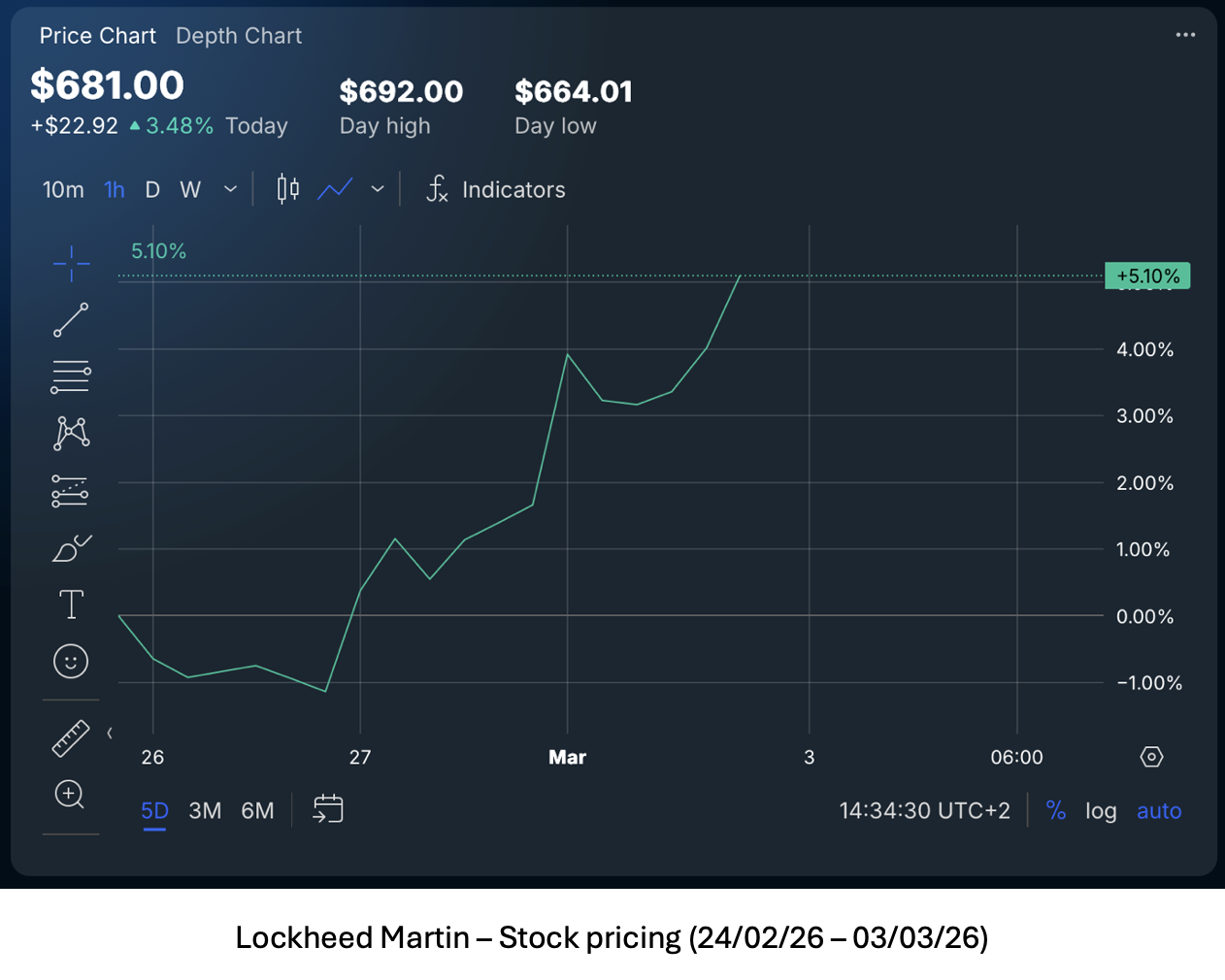Screen dimensions: 1225x980
Task: Select the 10m interval
Action: (x=63, y=190)
